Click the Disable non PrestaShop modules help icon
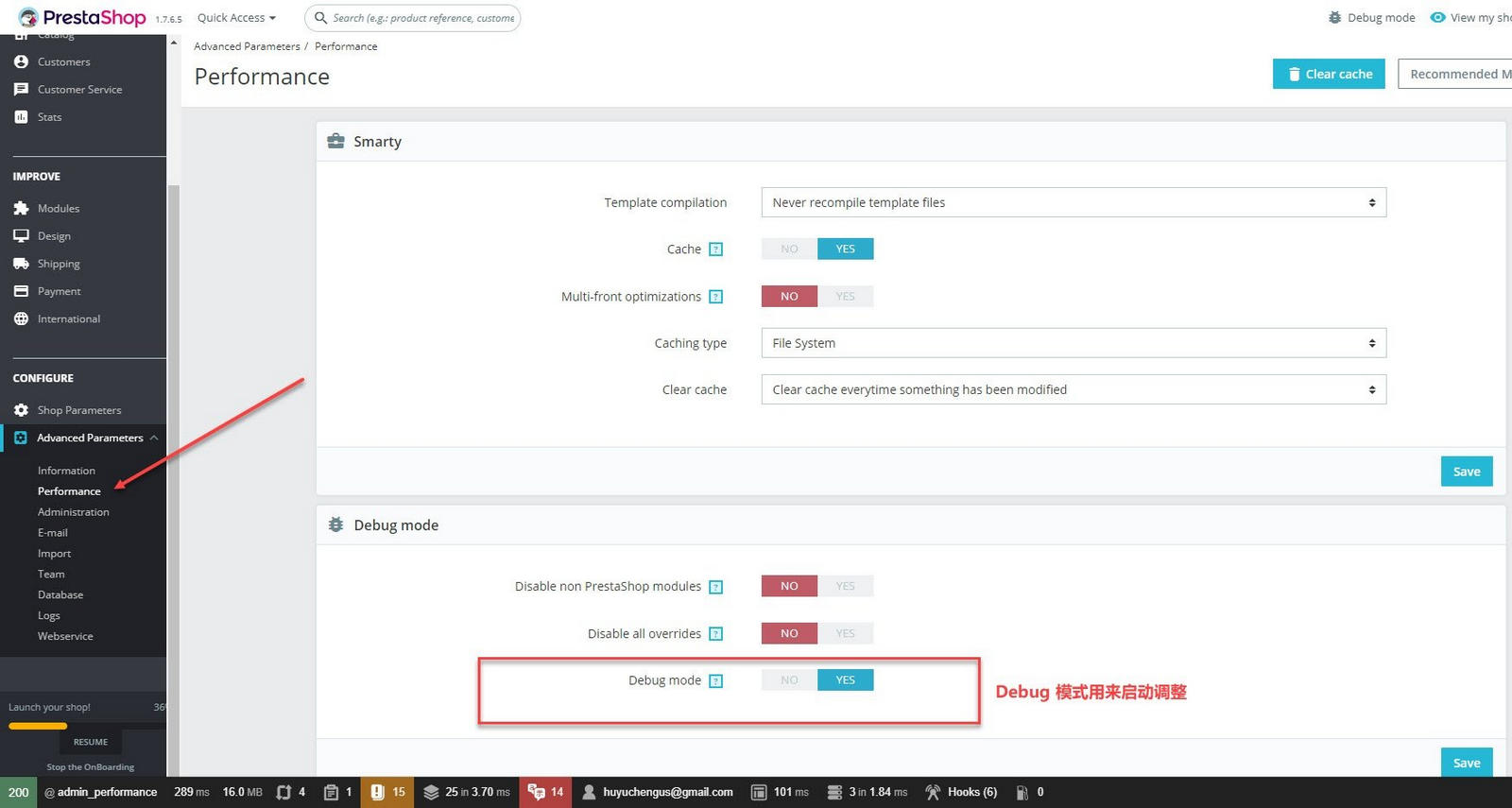 click(x=716, y=587)
